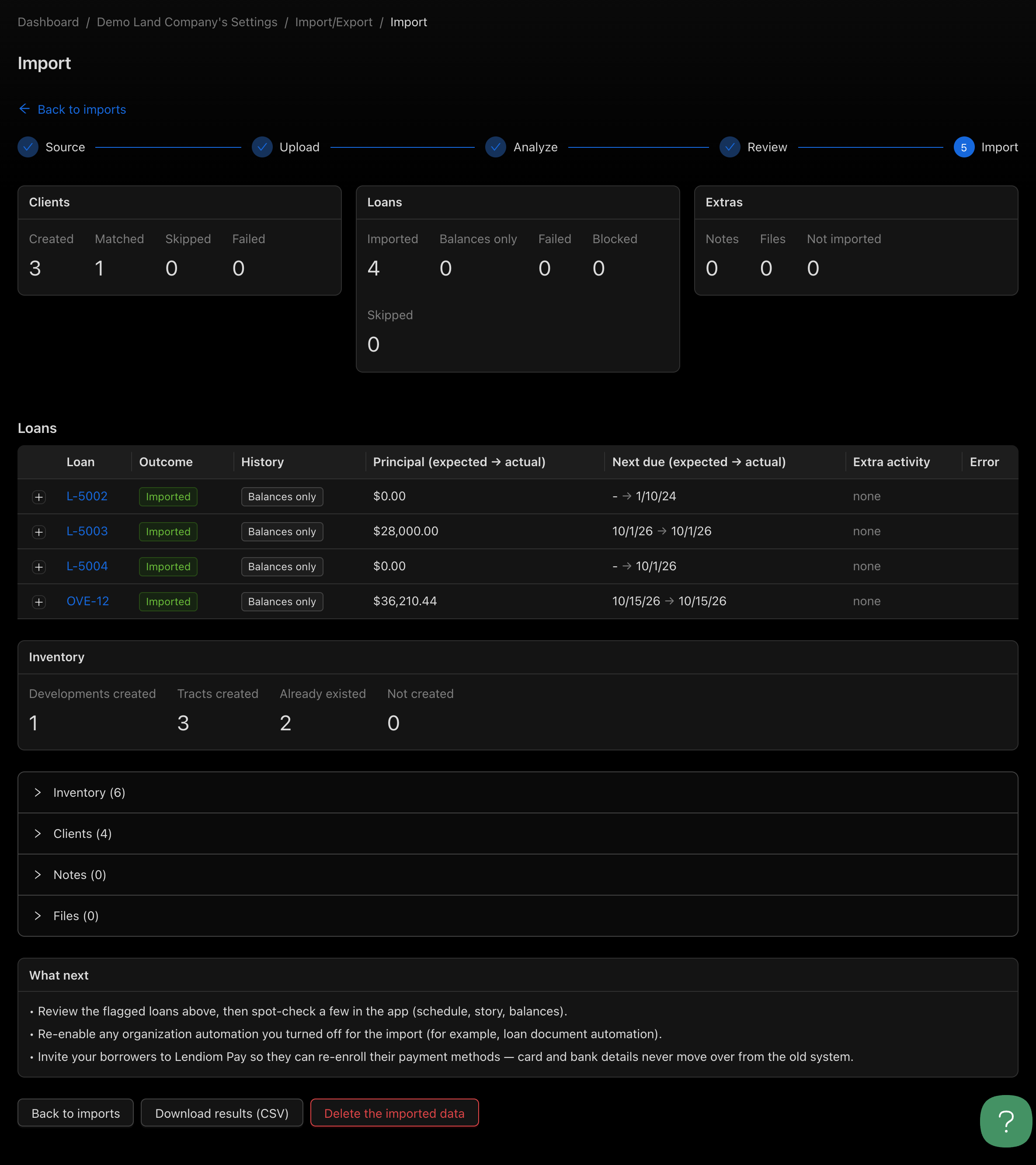The image size is (1036, 1165).
Task: Open loan L-5004 link
Action: tap(87, 566)
